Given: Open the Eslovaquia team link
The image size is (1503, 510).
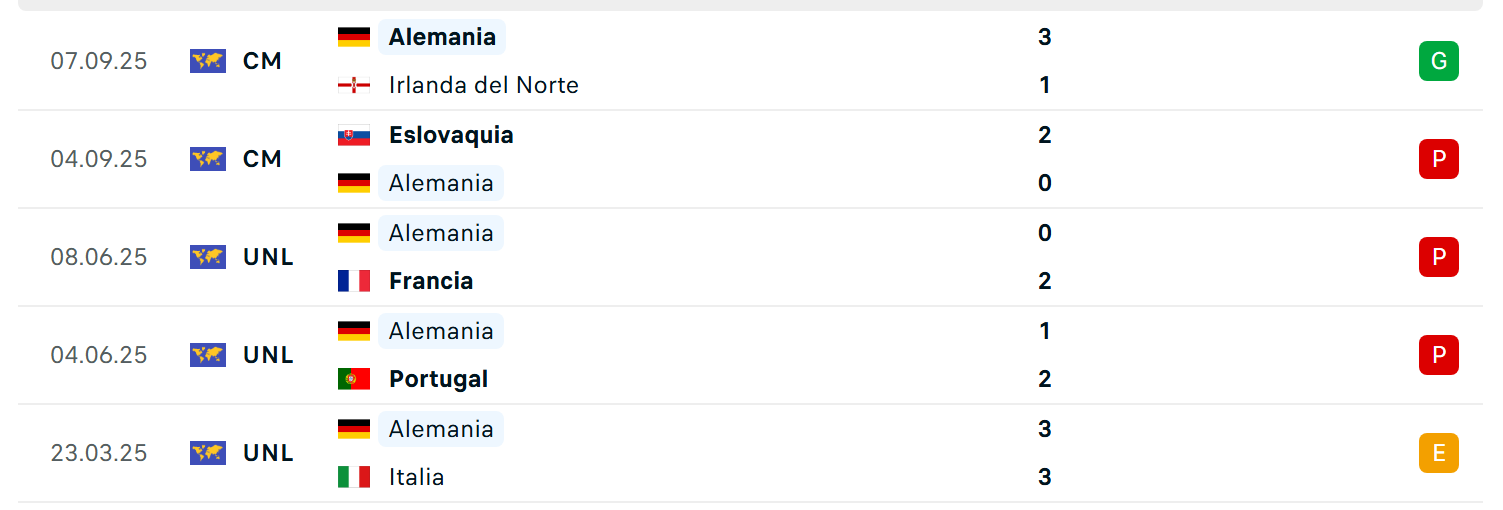Looking at the screenshot, I should coord(451,135).
